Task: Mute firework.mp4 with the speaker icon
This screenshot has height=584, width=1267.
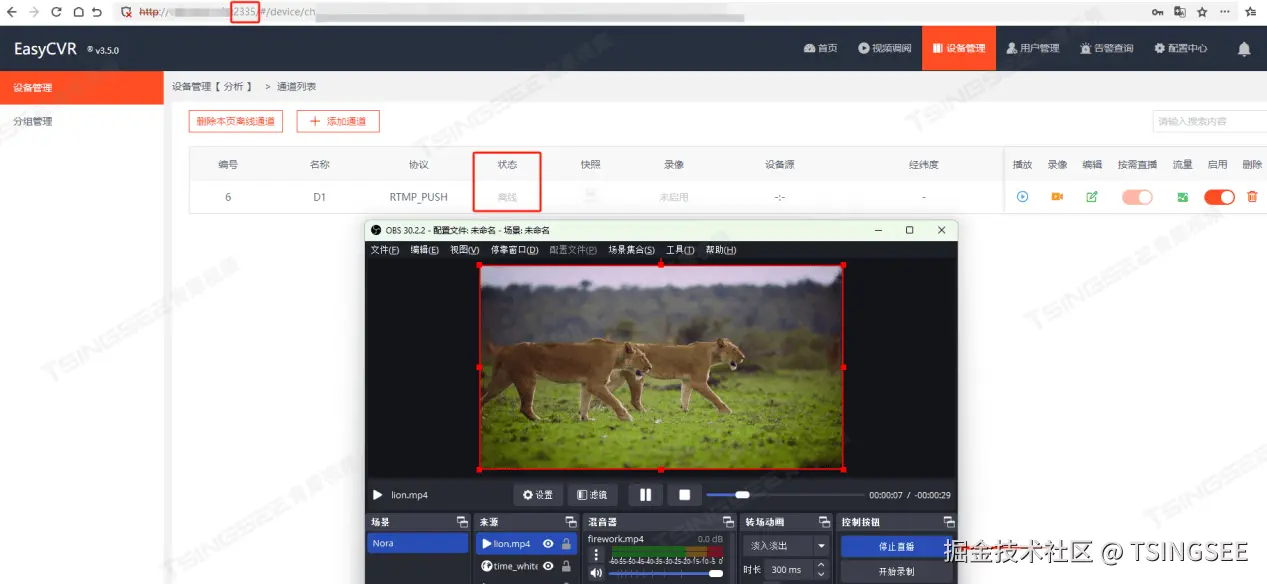Action: pyautogui.click(x=597, y=573)
